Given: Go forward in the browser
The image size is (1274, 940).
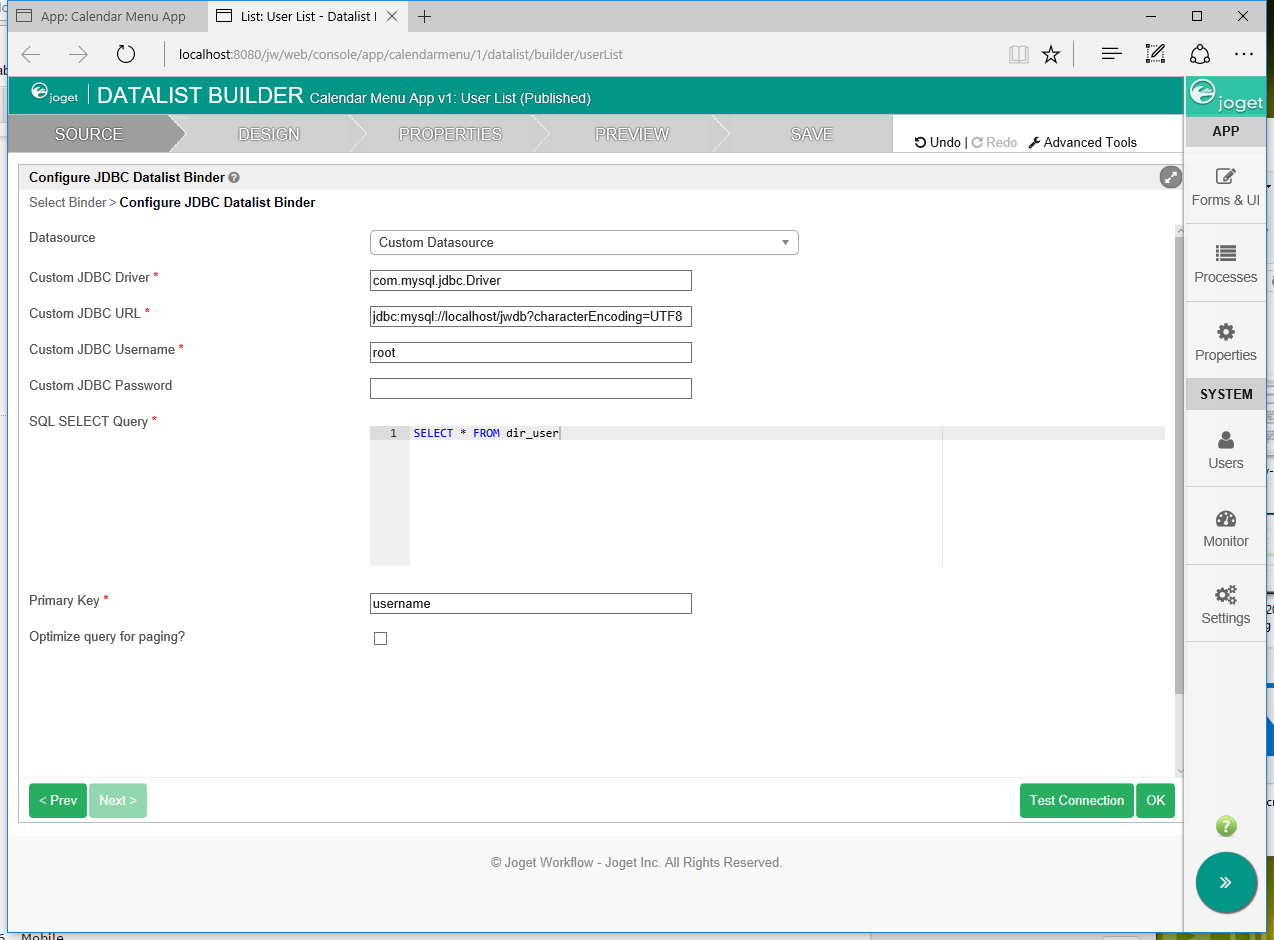Looking at the screenshot, I should [x=78, y=54].
